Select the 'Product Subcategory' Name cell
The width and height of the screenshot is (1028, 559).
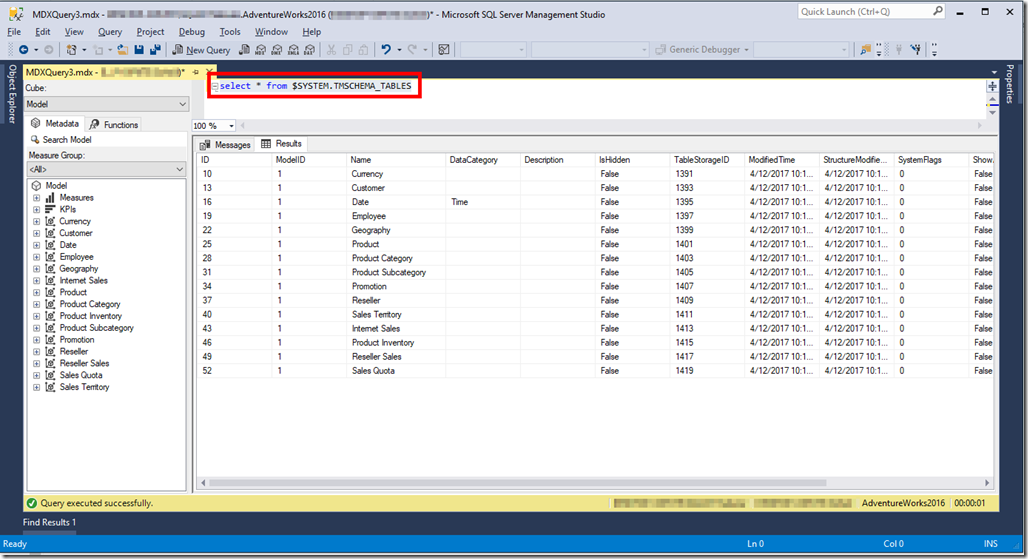(x=395, y=273)
